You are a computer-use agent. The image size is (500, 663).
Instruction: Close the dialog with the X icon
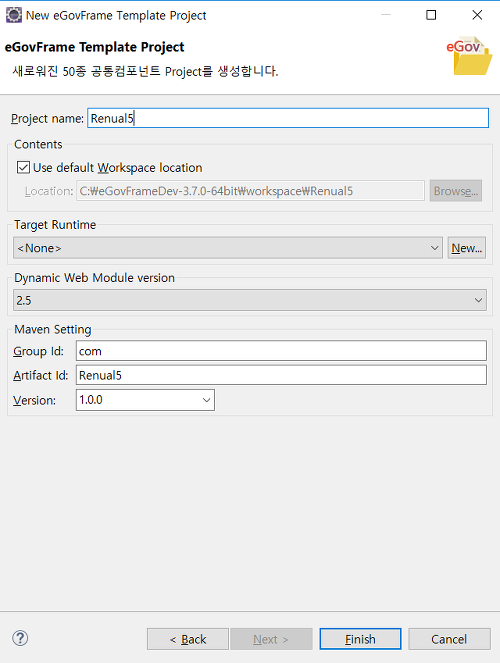477,15
